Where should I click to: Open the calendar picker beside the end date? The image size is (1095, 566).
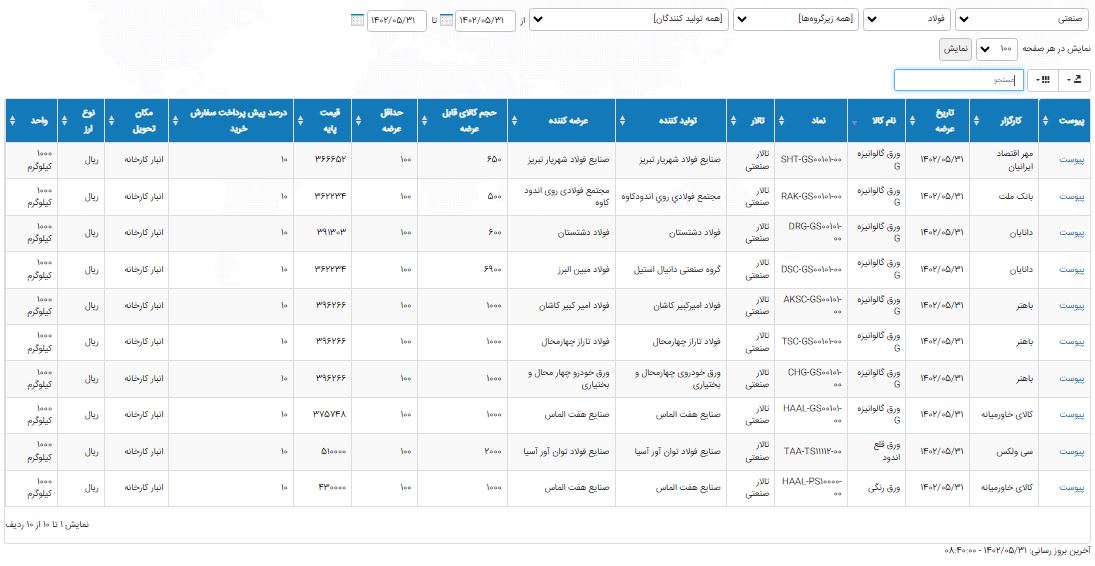coord(357,20)
